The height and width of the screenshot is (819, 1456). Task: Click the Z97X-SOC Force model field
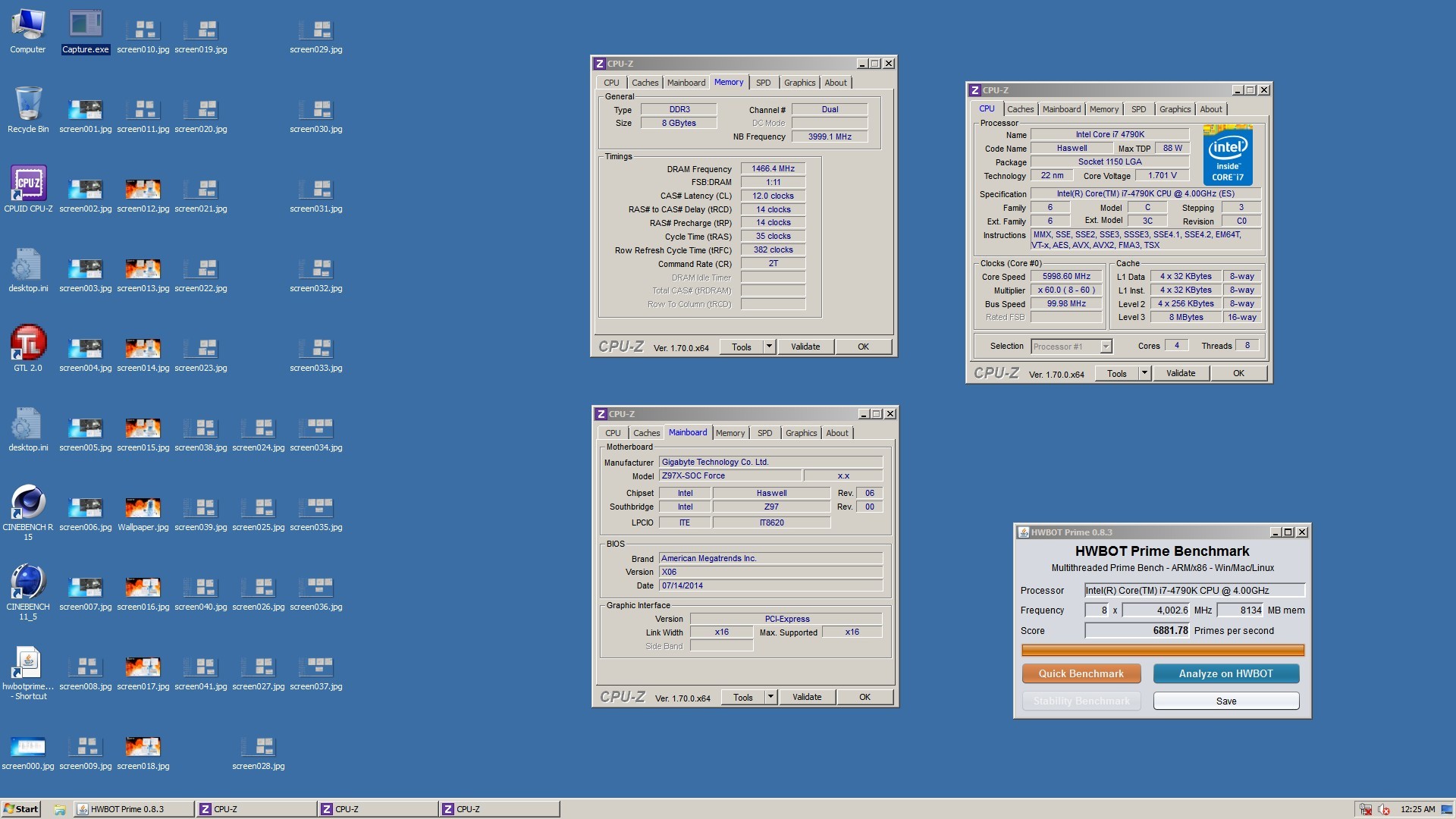[730, 475]
